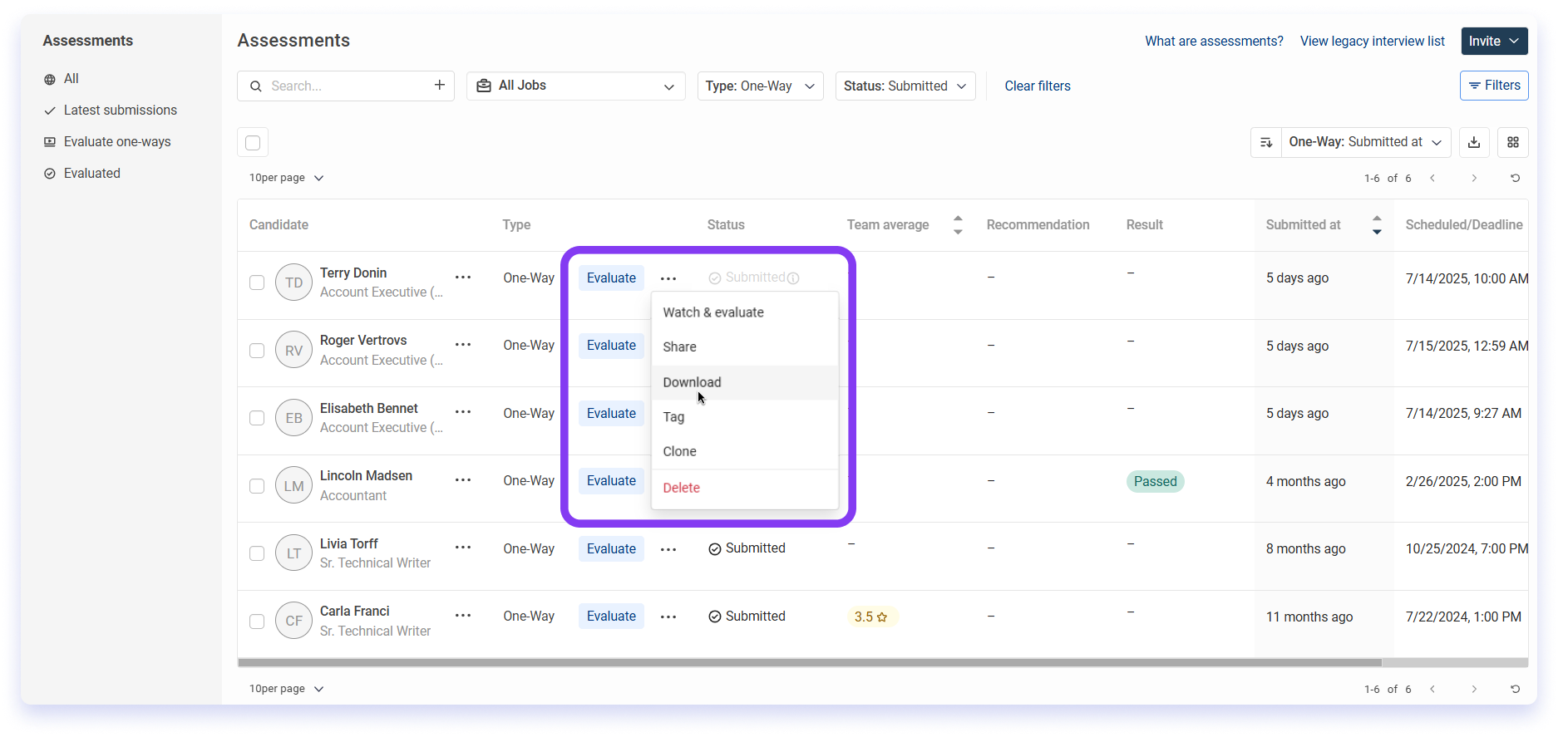The height and width of the screenshot is (737, 1568).
Task: Tick the select-all checkbox above table
Action: coord(253,143)
